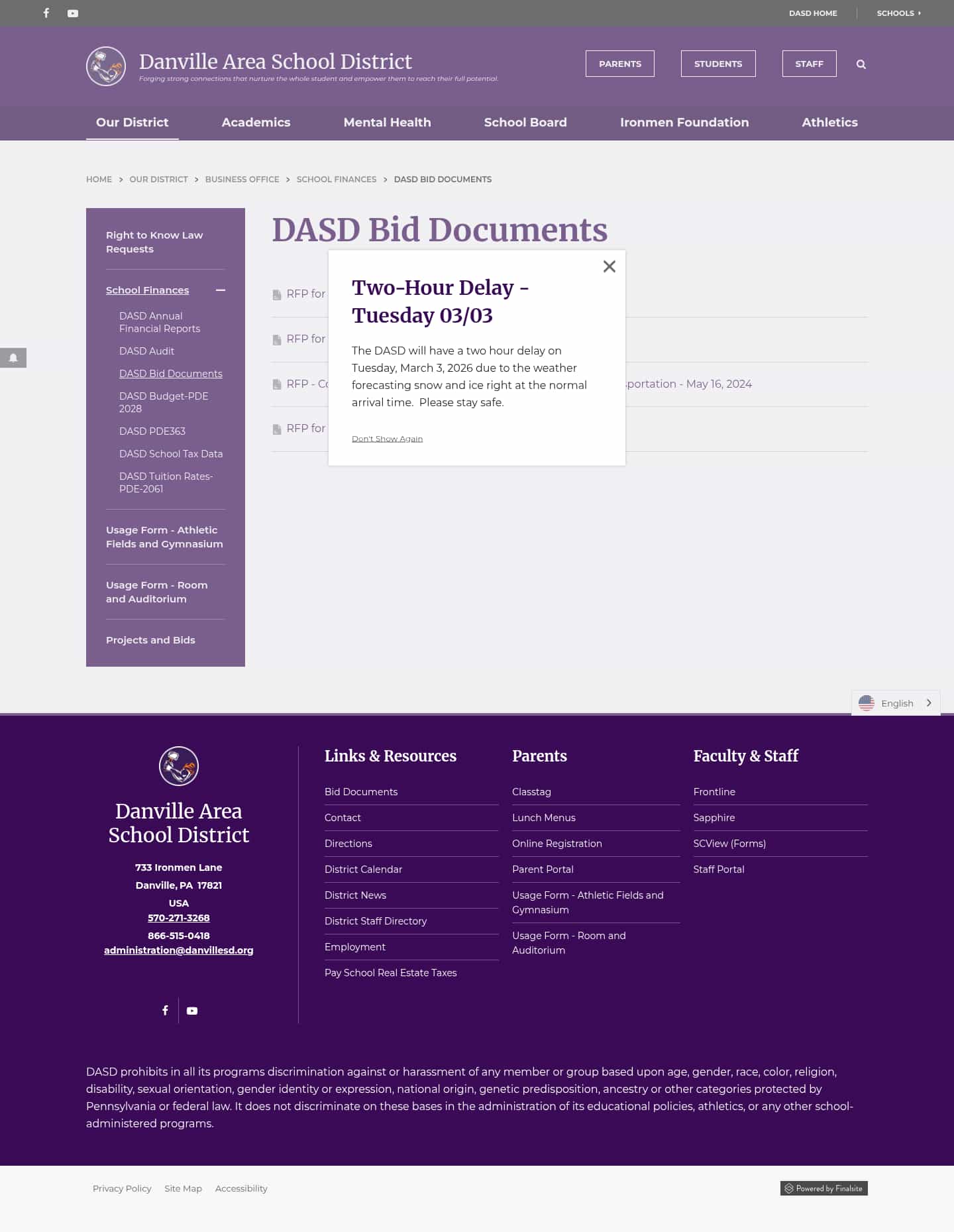Open Right to Know Law Requests
The width and height of the screenshot is (954, 1232).
click(x=154, y=242)
